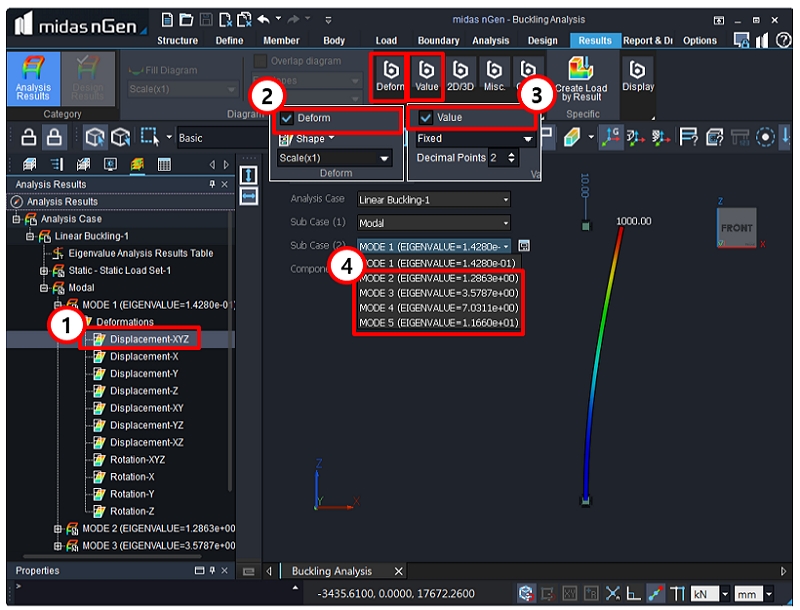Viewport: 800px width, 610px height.
Task: Open the Options ribbon tab
Action: pyautogui.click(x=699, y=40)
